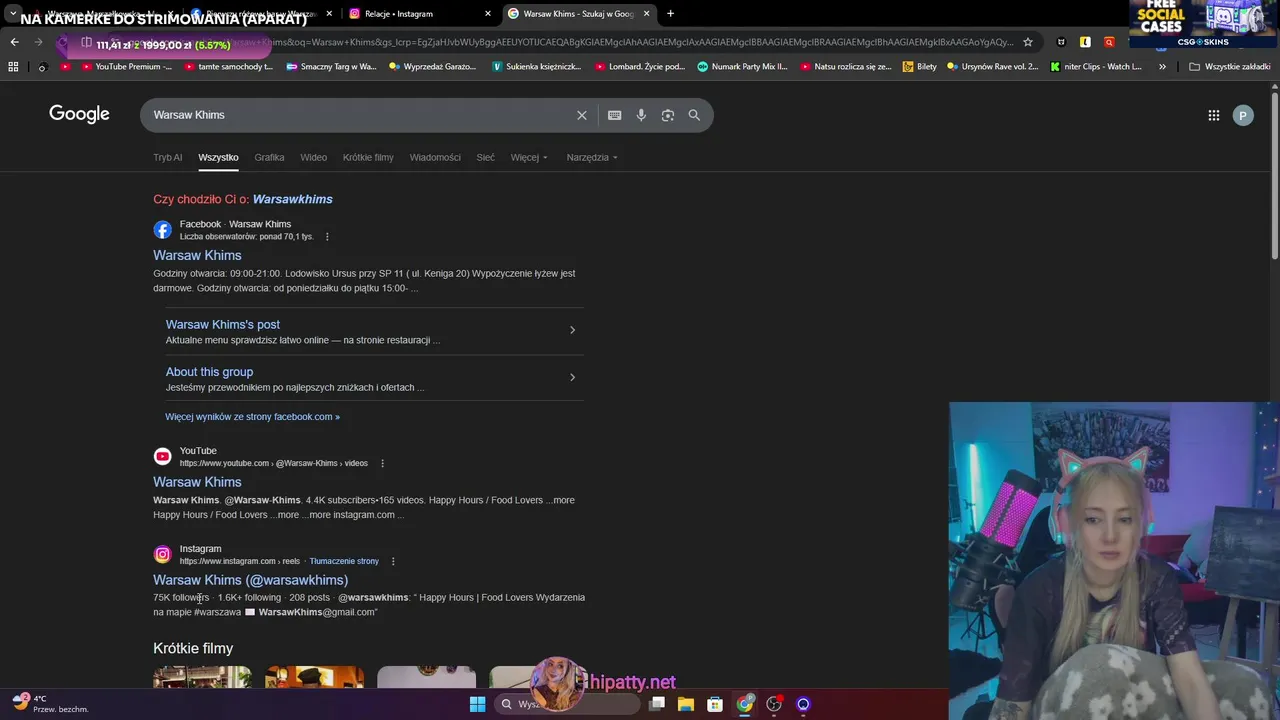Expand the About this group sitelink chevron
This screenshot has height=720, width=1280.
pyautogui.click(x=572, y=377)
